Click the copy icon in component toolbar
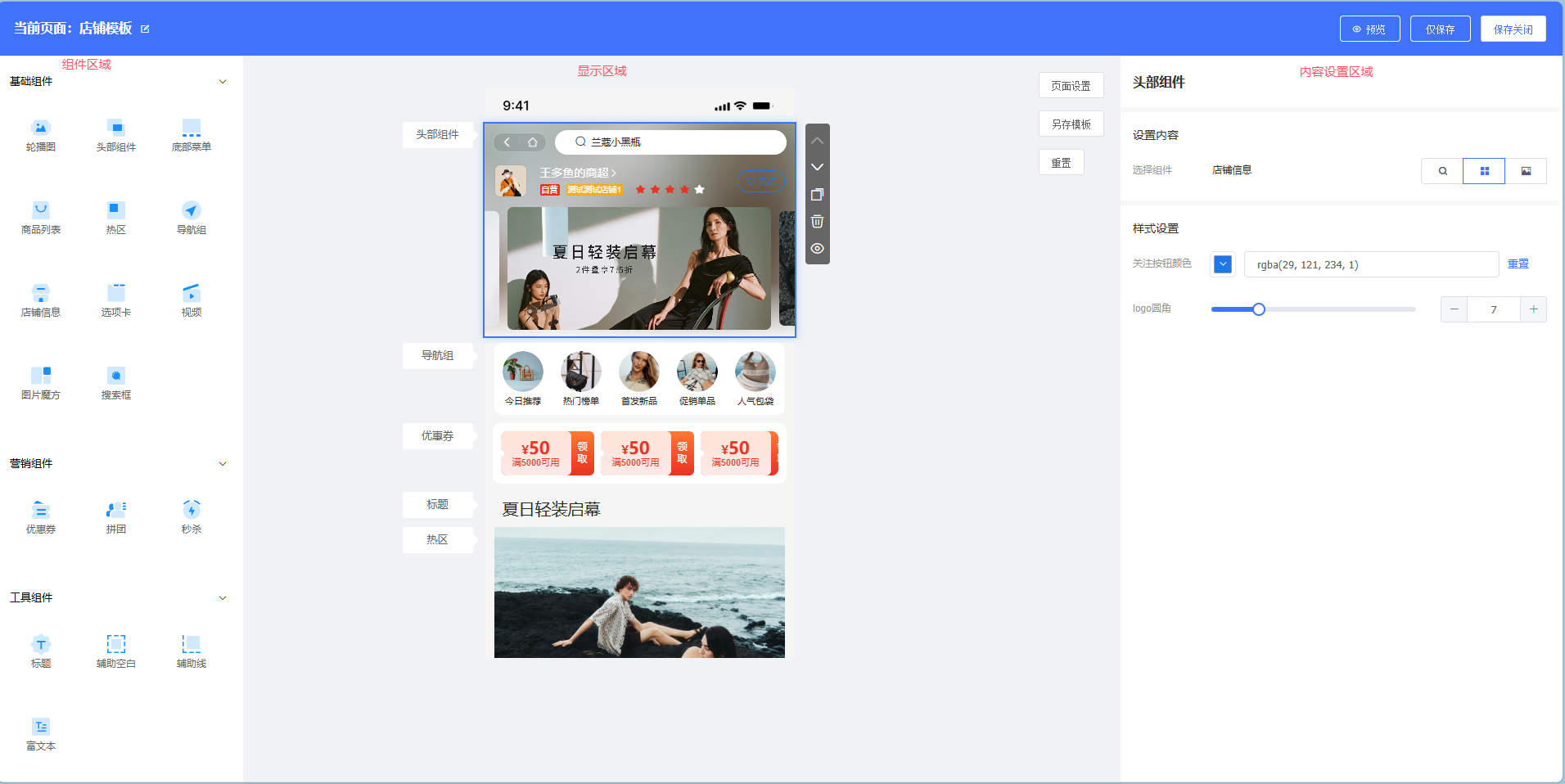 tap(817, 195)
